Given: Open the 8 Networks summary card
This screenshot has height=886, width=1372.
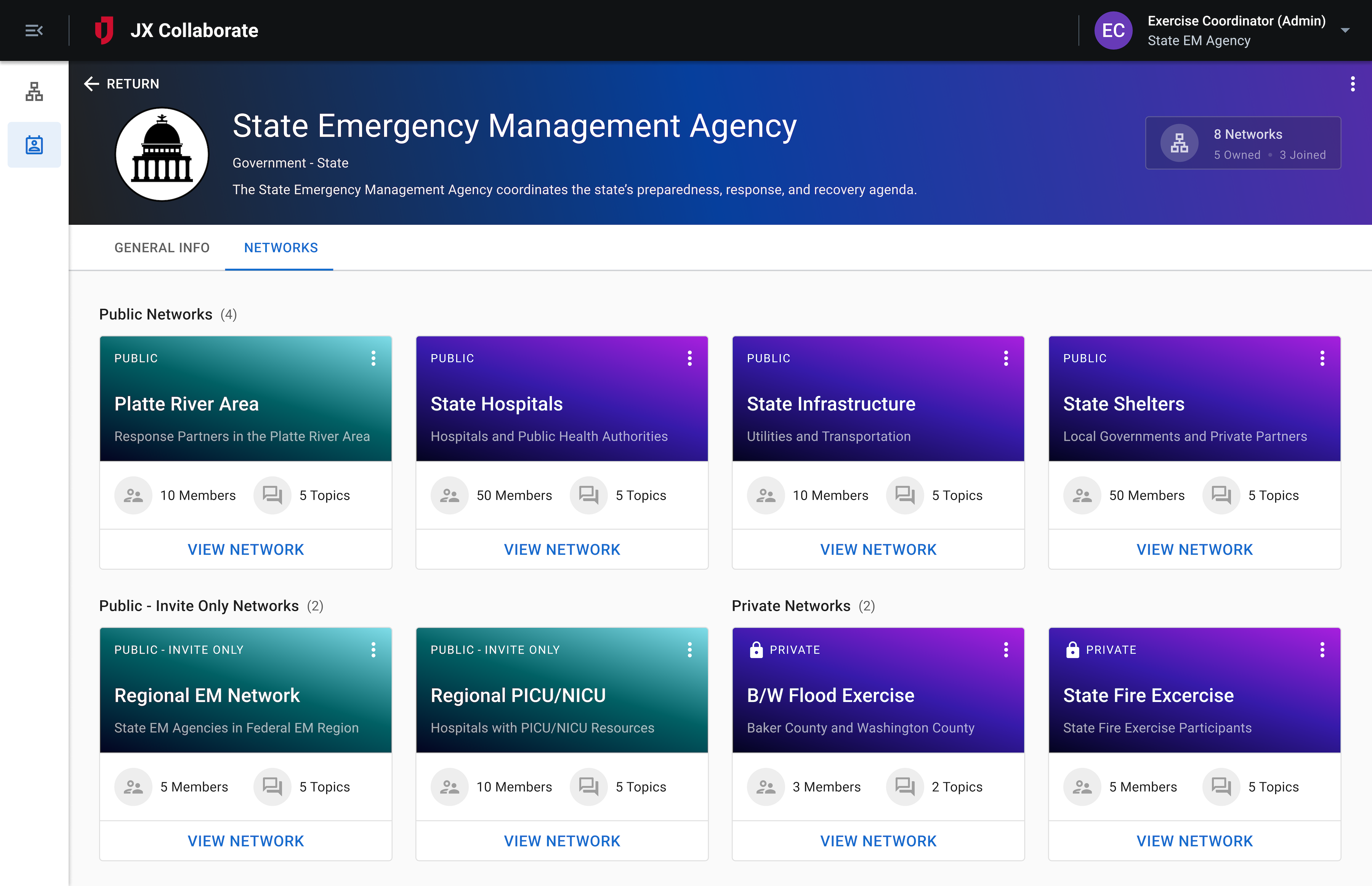Looking at the screenshot, I should [x=1242, y=143].
